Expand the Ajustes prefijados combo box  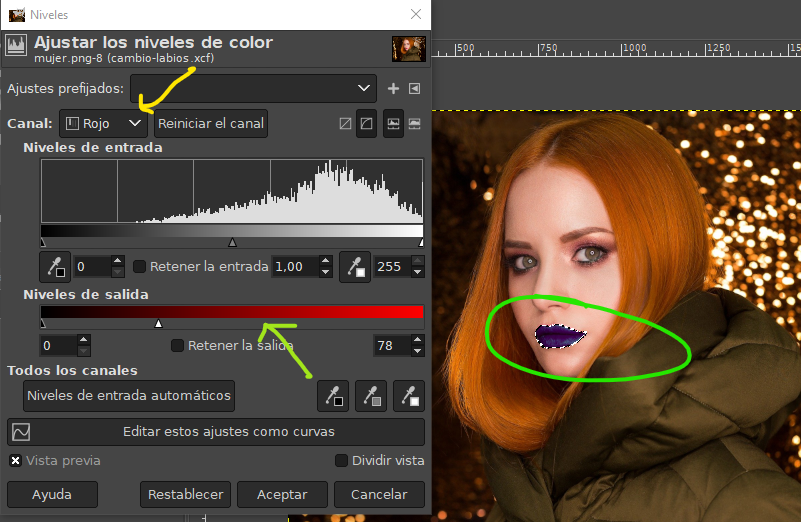[254, 89]
